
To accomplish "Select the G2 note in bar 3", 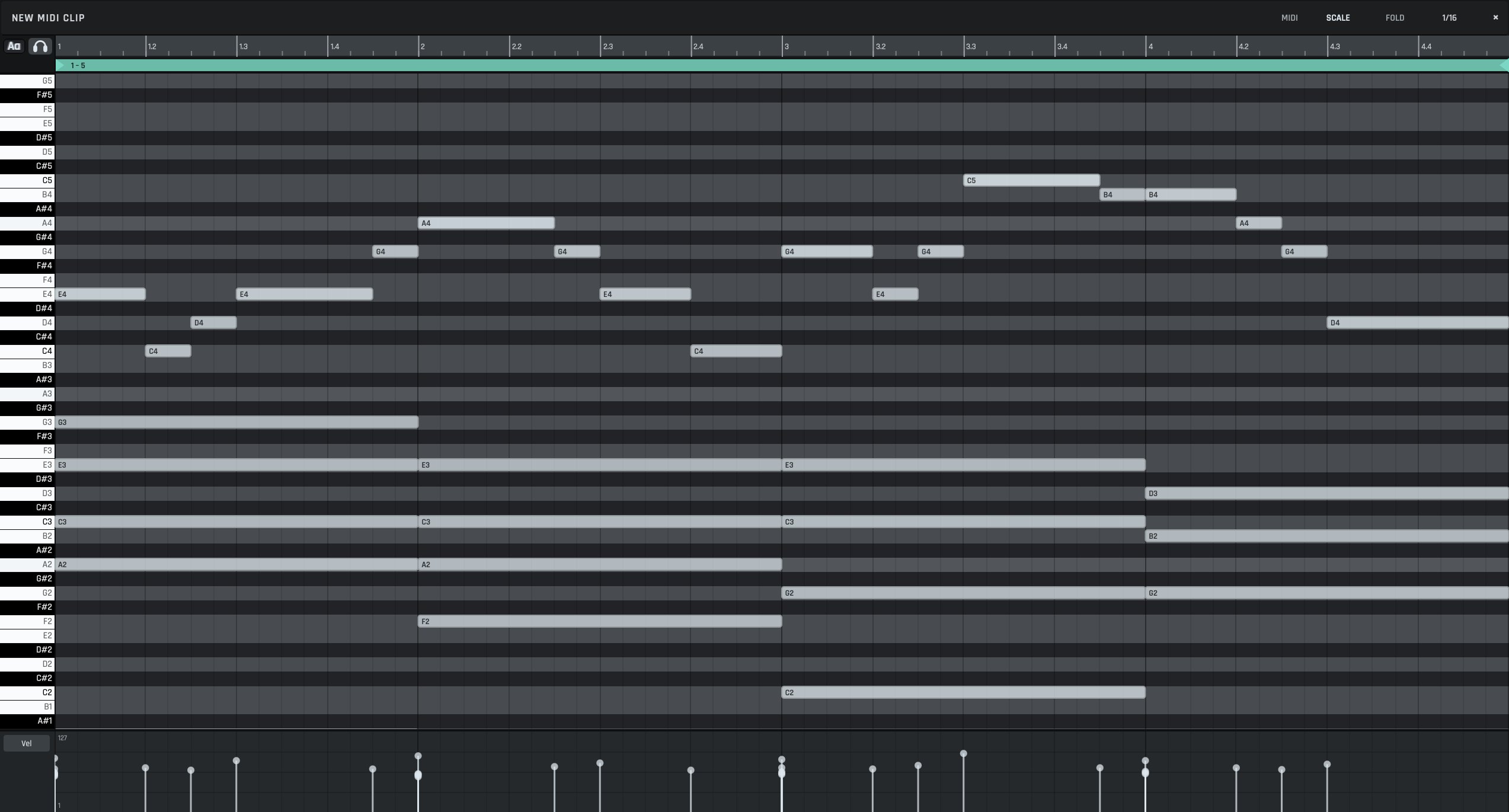I will coord(964,593).
